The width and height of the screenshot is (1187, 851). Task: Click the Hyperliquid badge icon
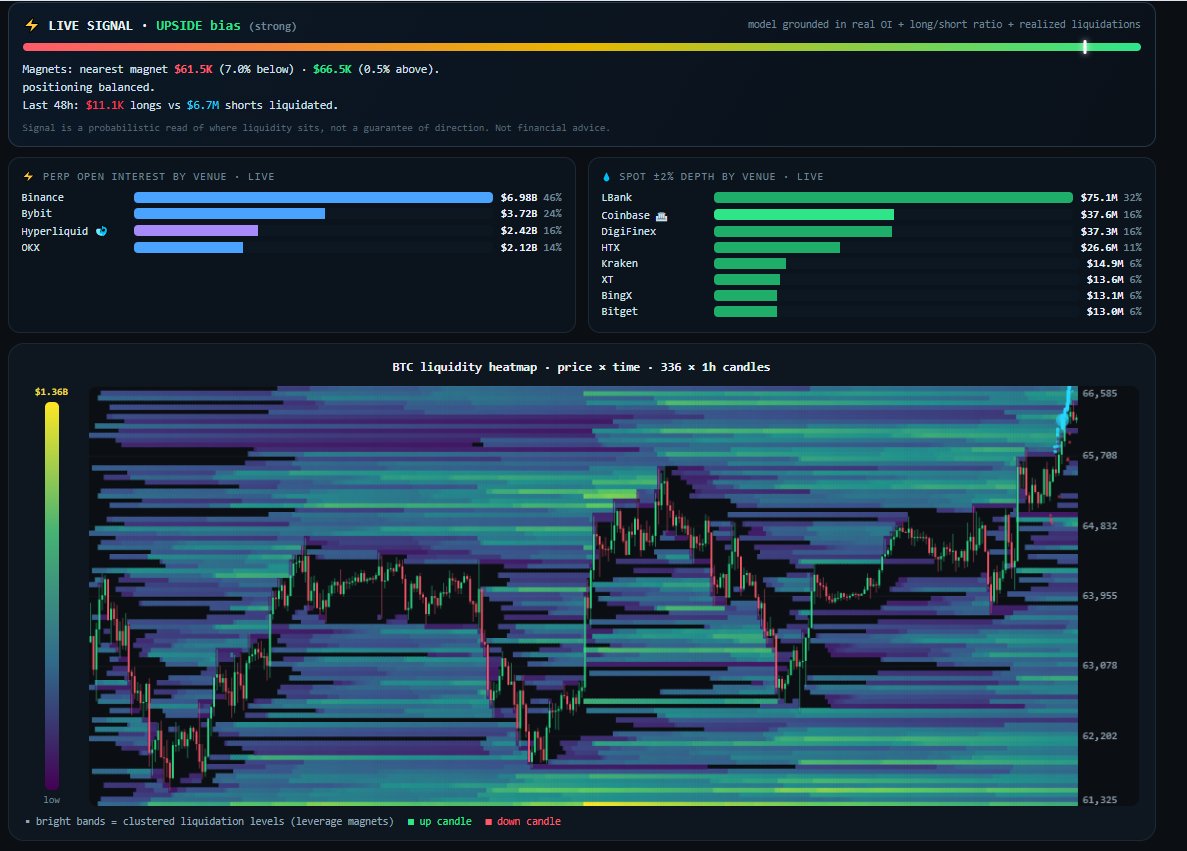(x=101, y=231)
